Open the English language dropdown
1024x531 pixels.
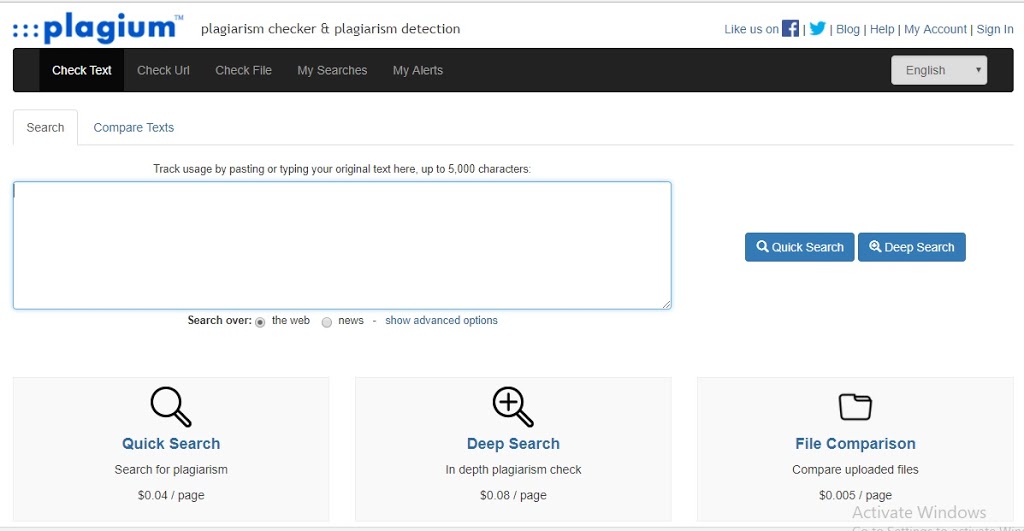tap(939, 70)
